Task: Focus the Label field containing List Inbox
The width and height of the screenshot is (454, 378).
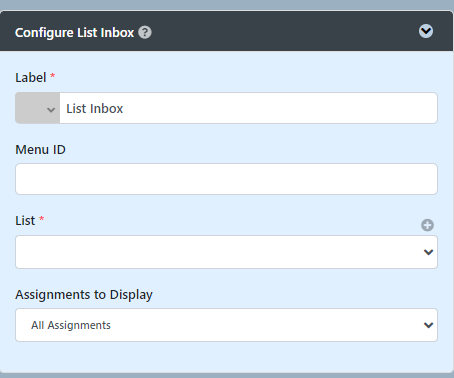Action: pos(248,108)
